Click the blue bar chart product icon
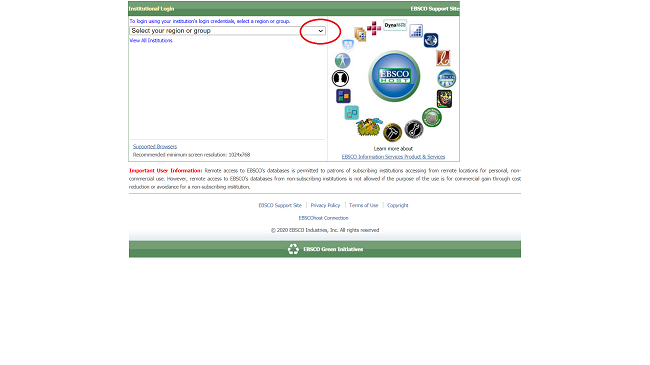Screen dimensions: 650x365 point(416,30)
